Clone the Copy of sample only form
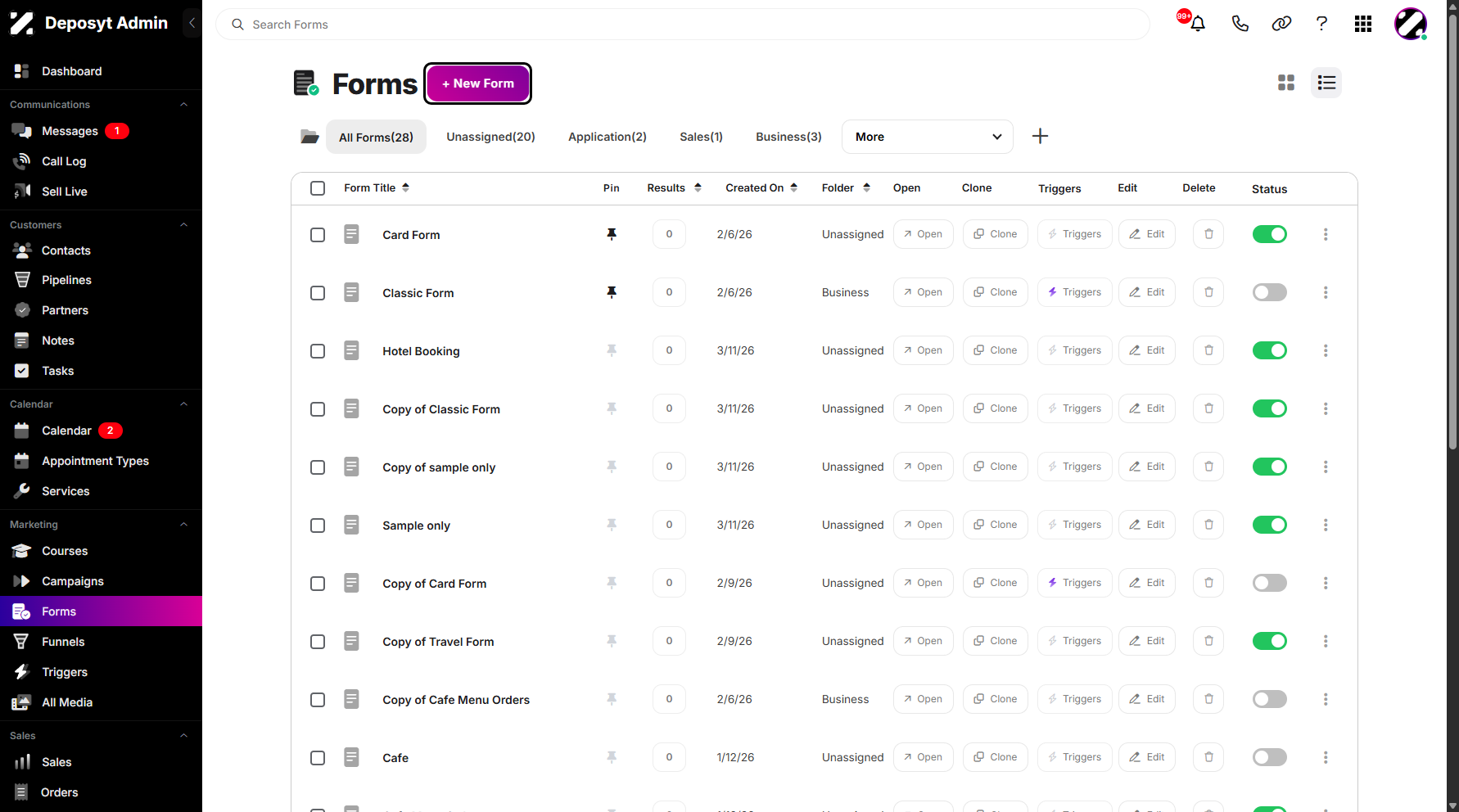The image size is (1459, 812). coord(995,467)
